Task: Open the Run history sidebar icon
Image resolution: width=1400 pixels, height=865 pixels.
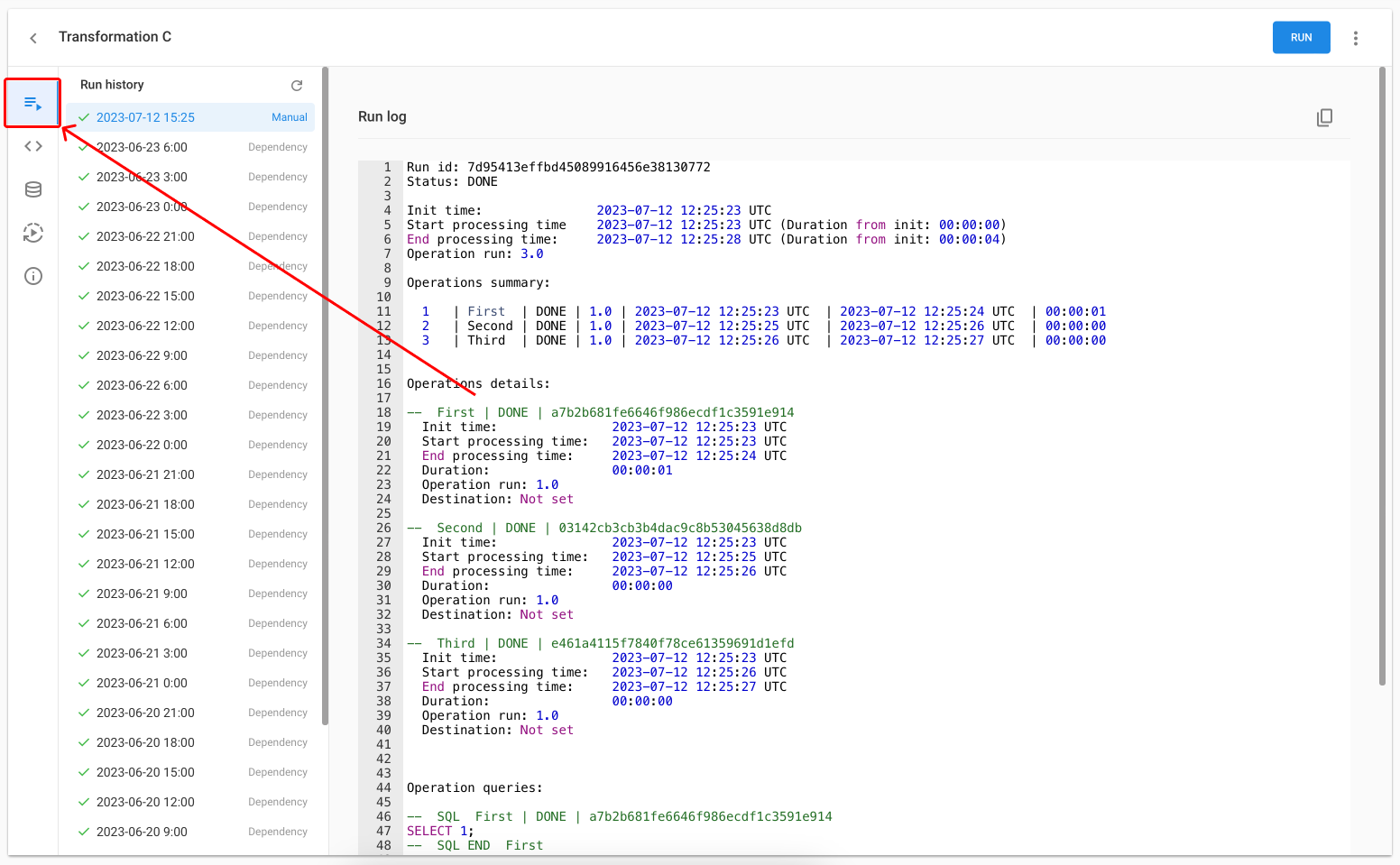Action: coord(33,103)
